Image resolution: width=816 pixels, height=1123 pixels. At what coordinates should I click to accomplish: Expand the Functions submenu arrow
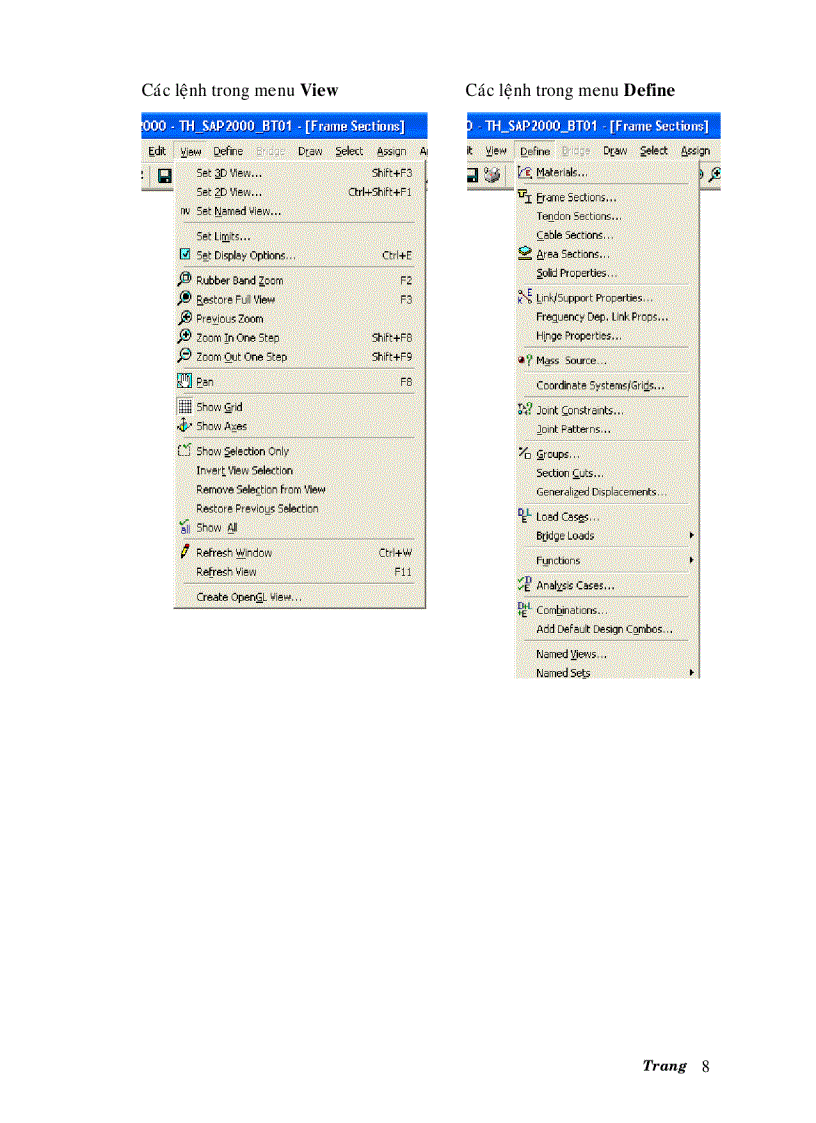point(691,561)
